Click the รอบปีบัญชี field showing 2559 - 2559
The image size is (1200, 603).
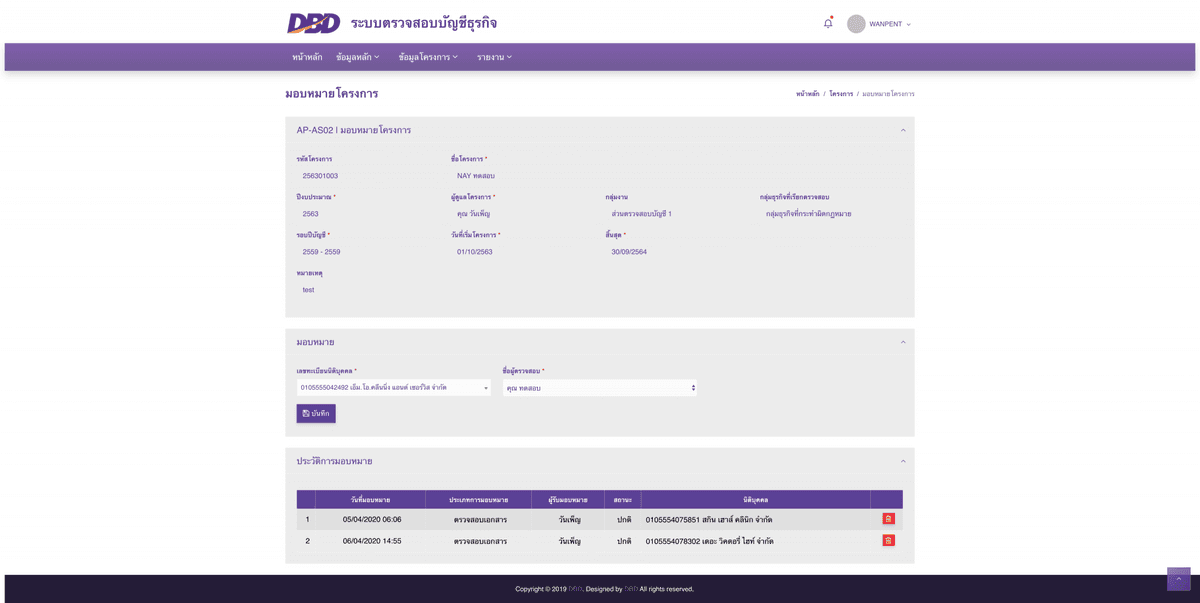tap(368, 252)
